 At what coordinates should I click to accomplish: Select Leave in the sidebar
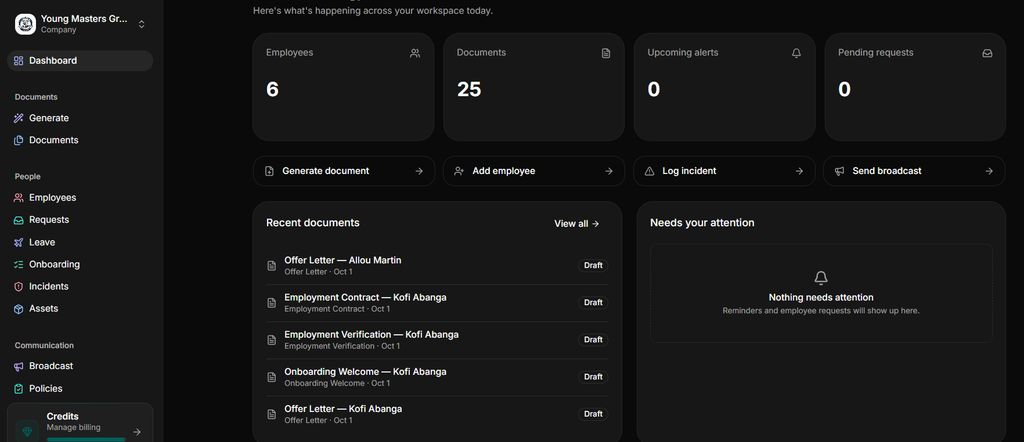80,242
